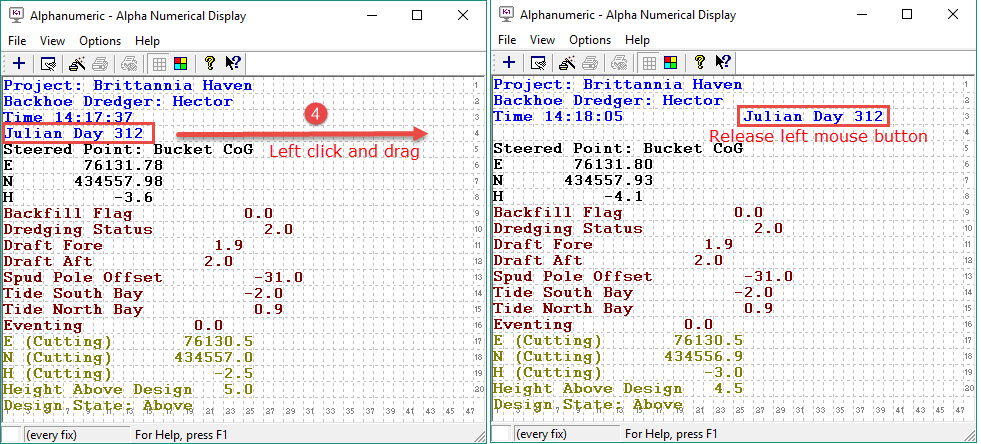The height and width of the screenshot is (444, 981).
Task: Select the H value -3.6
Action: tap(133, 198)
